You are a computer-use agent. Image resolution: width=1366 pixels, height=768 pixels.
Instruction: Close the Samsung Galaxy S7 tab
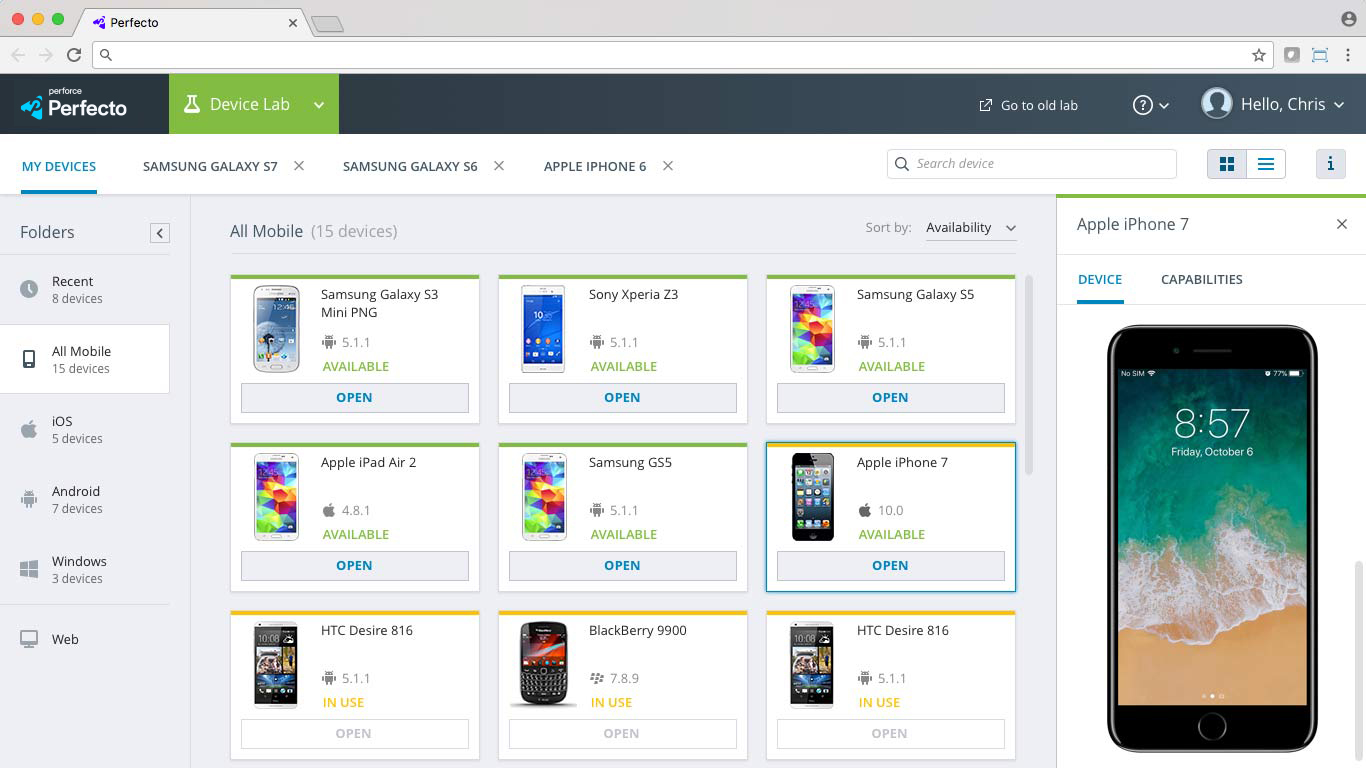[x=299, y=166]
